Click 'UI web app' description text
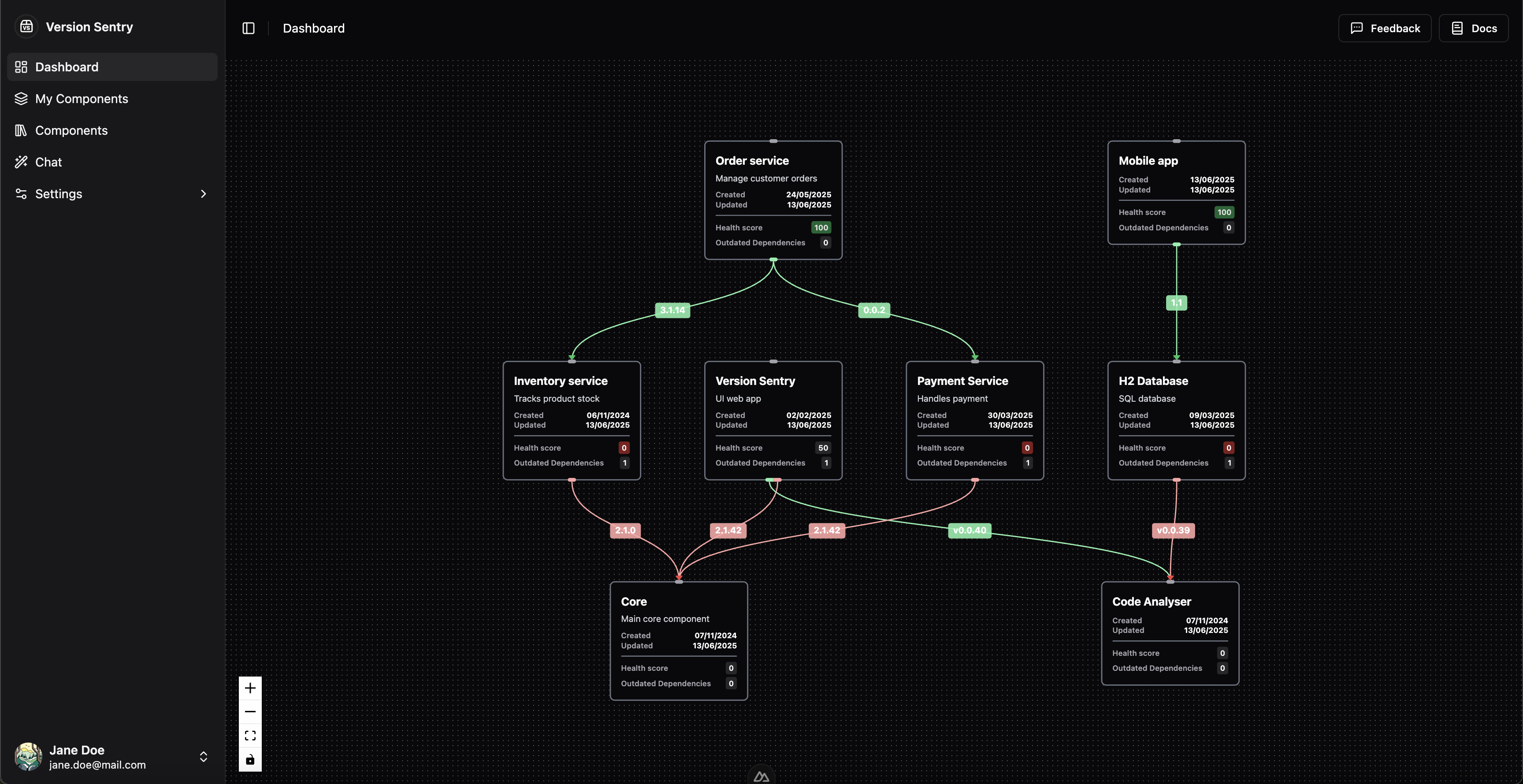Viewport: 1523px width, 784px height. pos(738,399)
